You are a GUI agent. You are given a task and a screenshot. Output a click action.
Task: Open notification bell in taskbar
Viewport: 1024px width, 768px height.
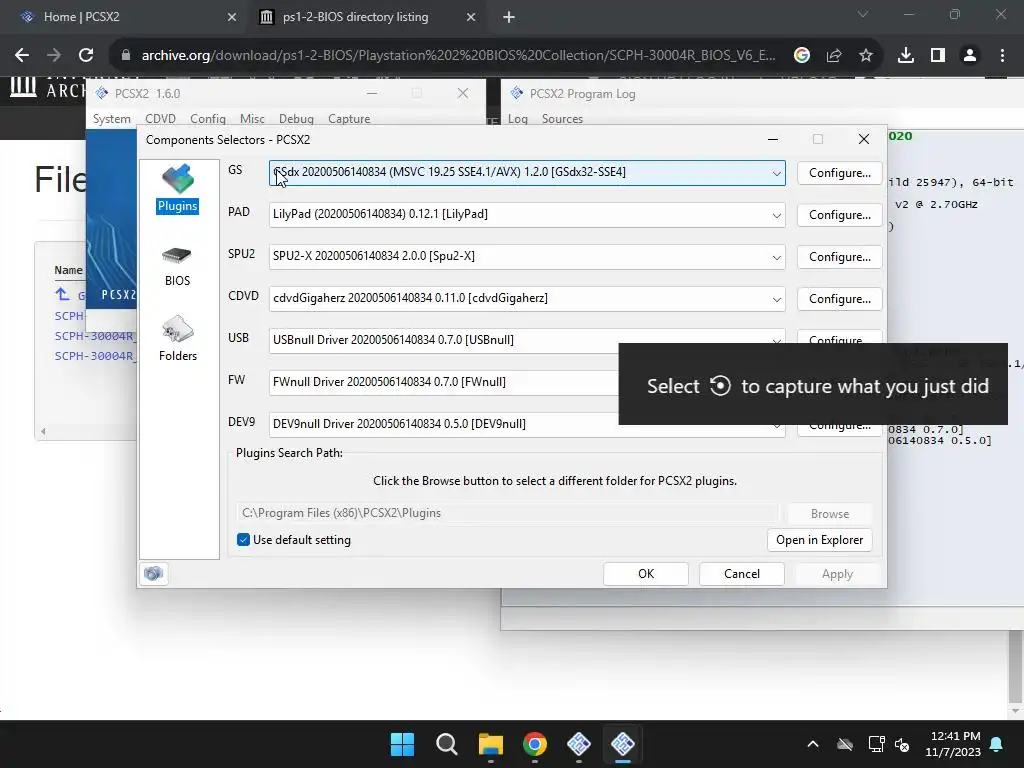[x=997, y=744]
